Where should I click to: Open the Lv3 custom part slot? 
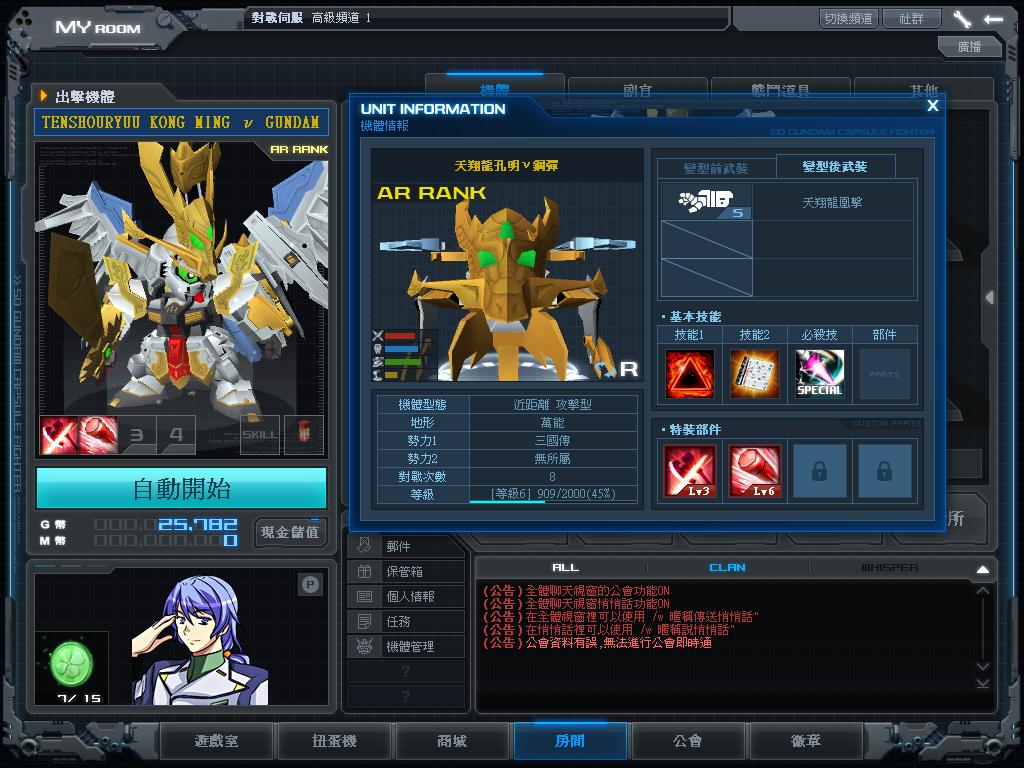tap(690, 471)
